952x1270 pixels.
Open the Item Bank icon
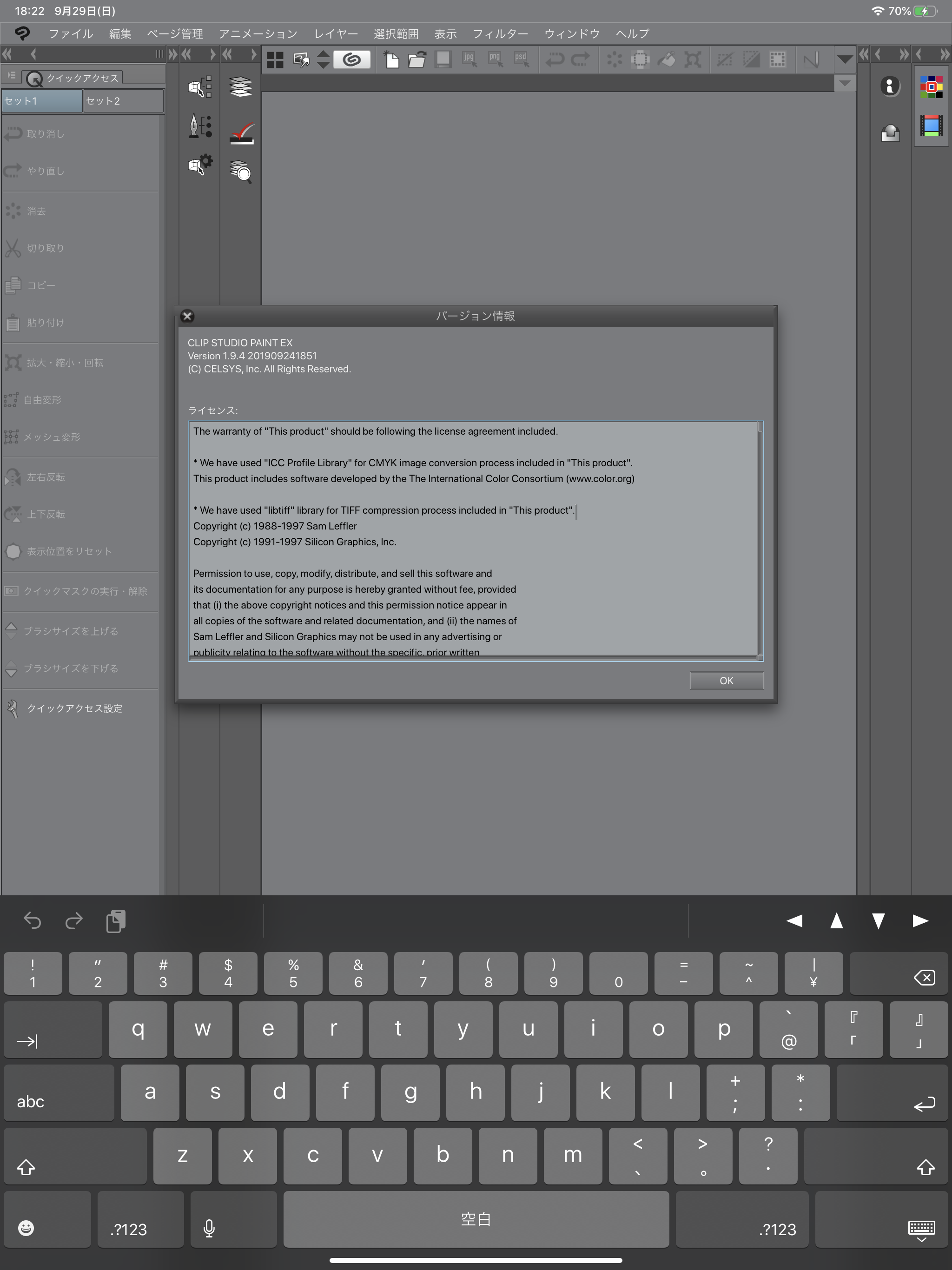tap(890, 132)
